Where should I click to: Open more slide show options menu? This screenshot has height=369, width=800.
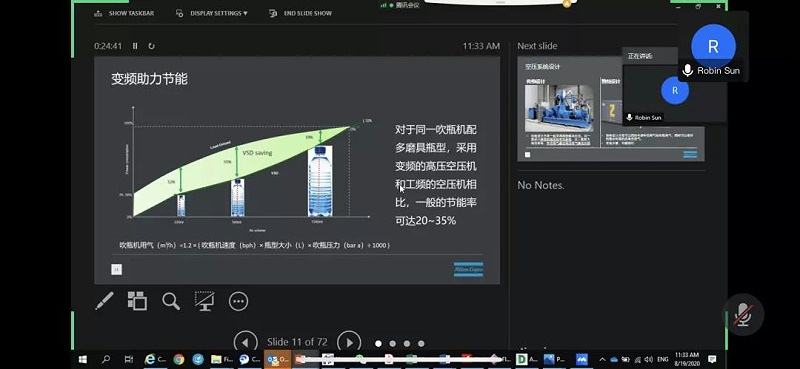[x=238, y=301]
